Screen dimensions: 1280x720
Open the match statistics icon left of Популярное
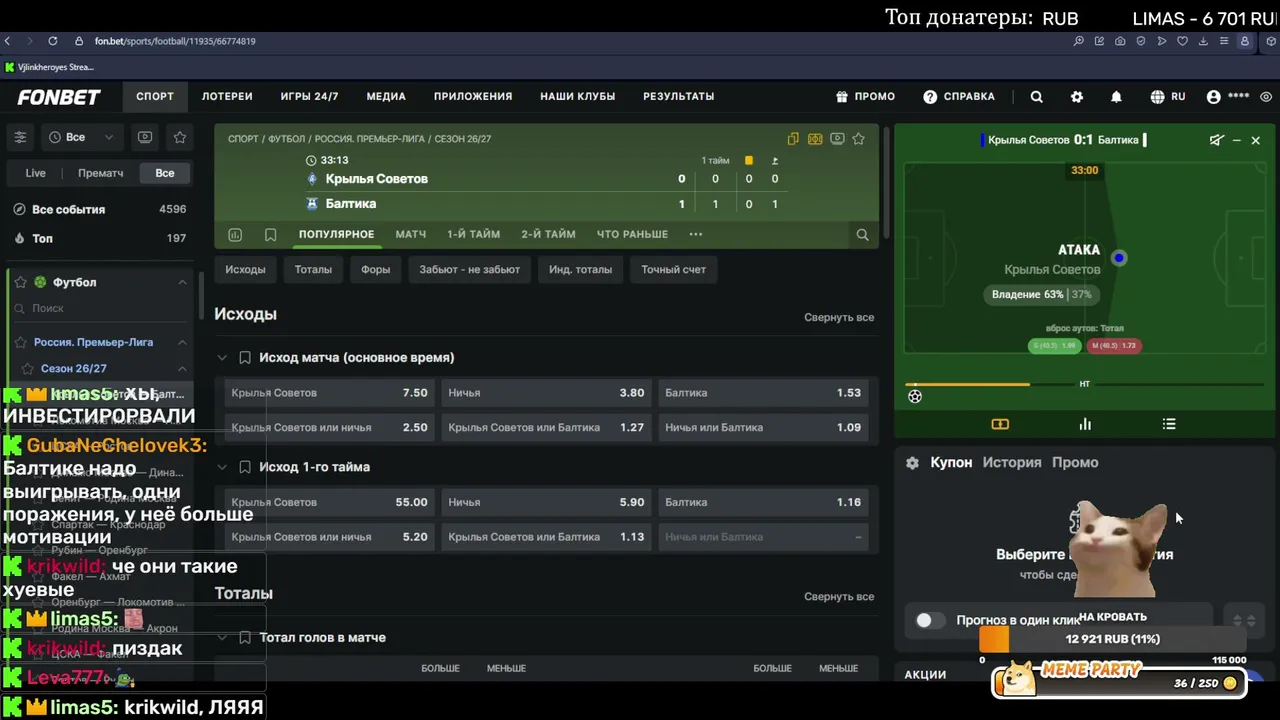point(235,235)
